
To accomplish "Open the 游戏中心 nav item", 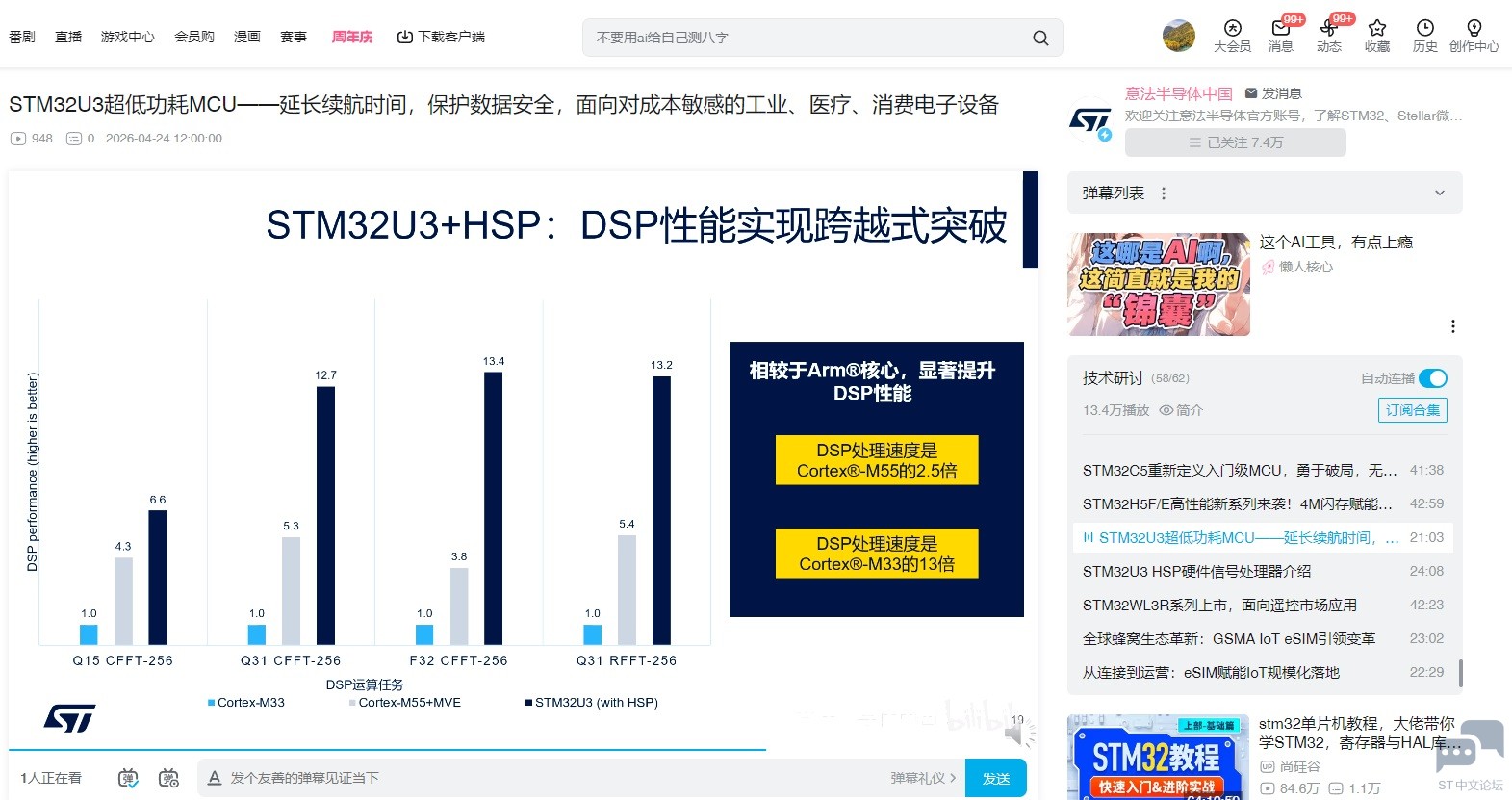I will pyautogui.click(x=128, y=37).
